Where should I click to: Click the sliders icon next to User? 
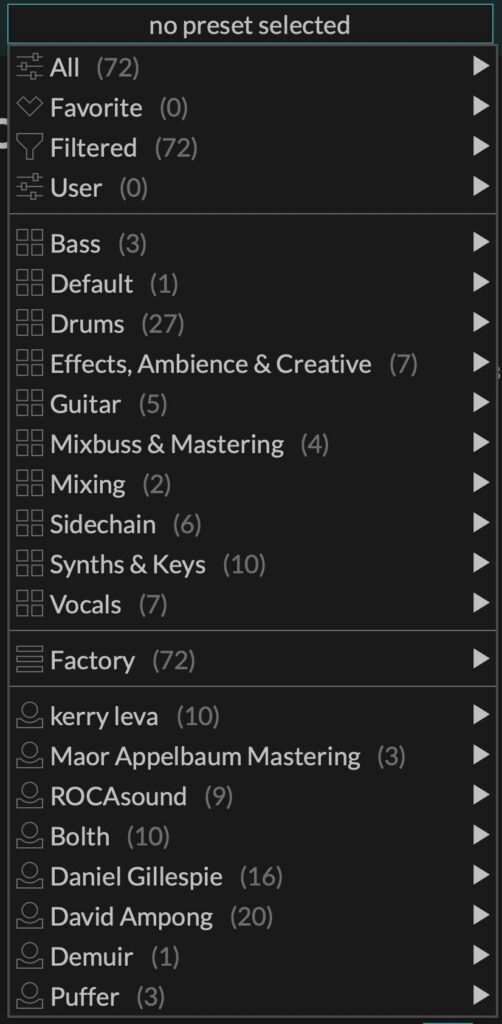(29, 187)
